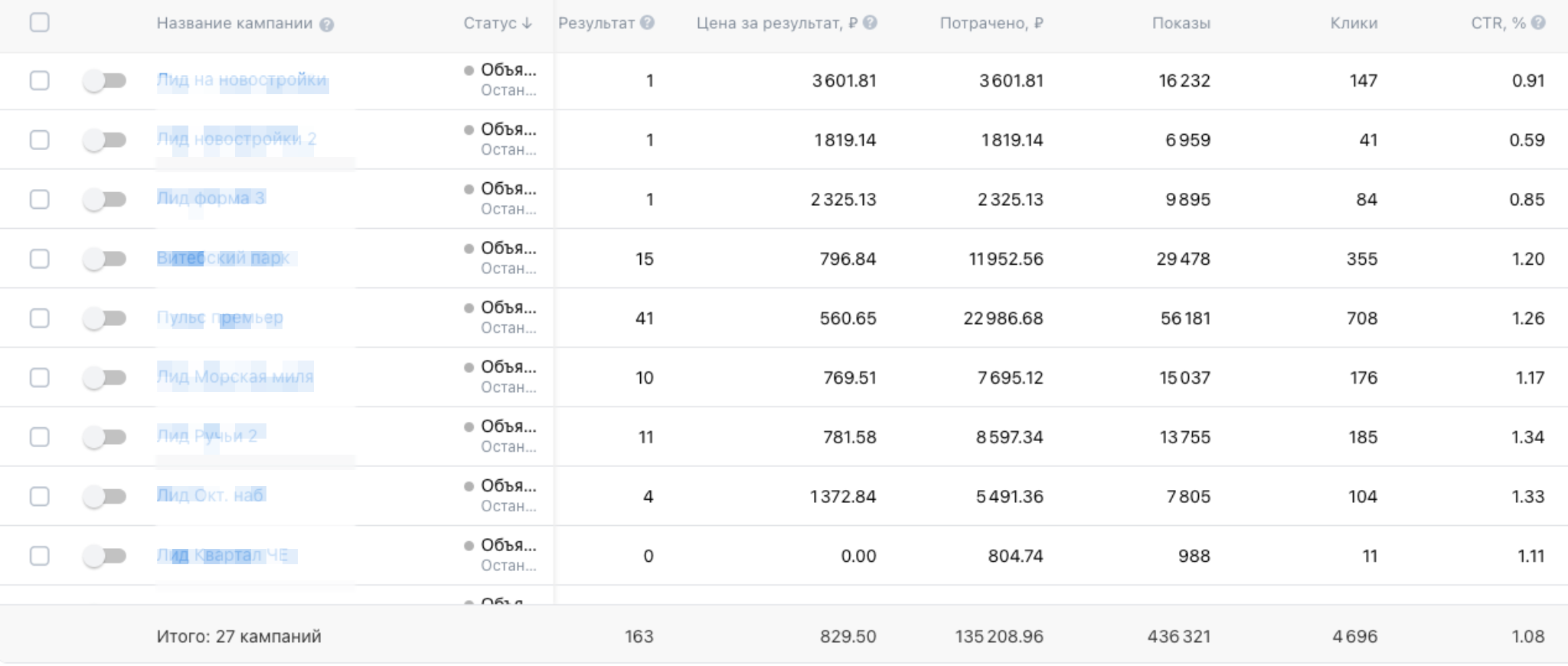
Task: Open the Лид новостройки 2 campaign link
Action: 236,139
